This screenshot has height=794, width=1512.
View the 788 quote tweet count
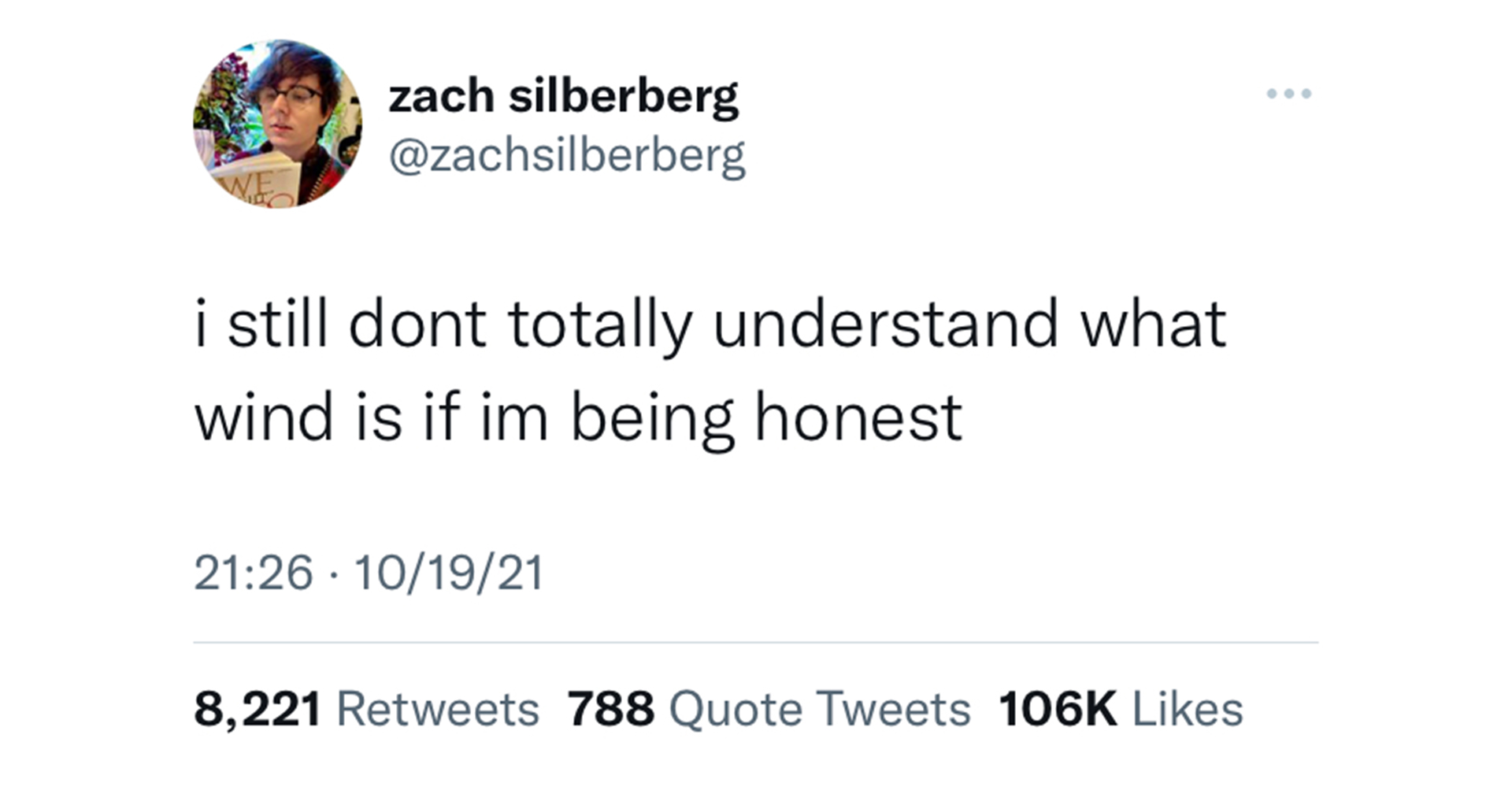pos(611,709)
